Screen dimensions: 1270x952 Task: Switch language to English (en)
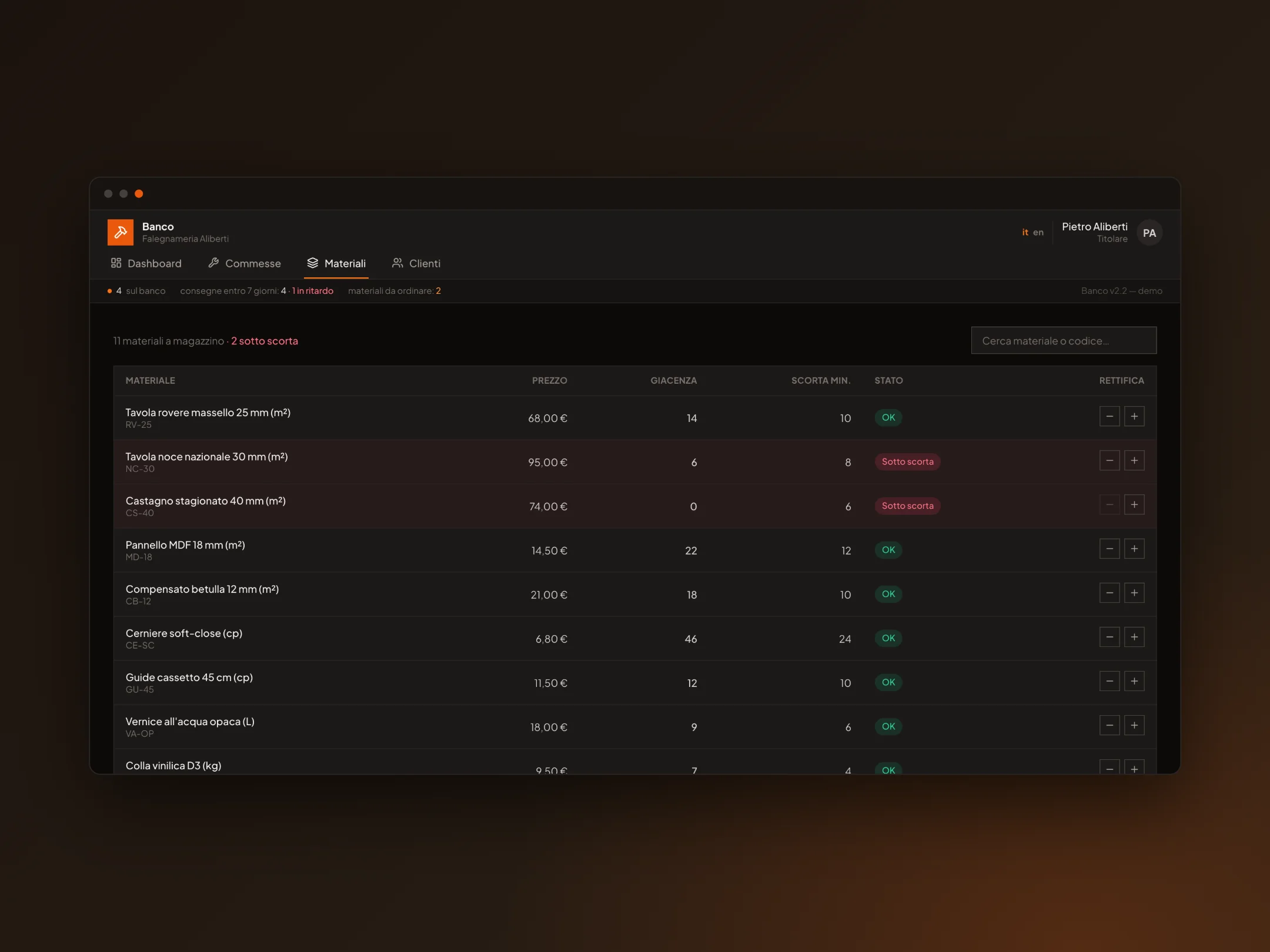[1038, 232]
